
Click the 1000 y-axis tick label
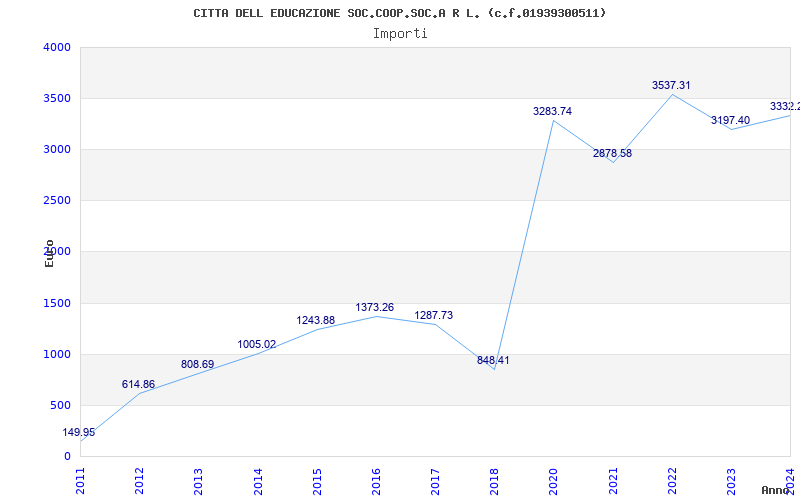(x=57, y=355)
